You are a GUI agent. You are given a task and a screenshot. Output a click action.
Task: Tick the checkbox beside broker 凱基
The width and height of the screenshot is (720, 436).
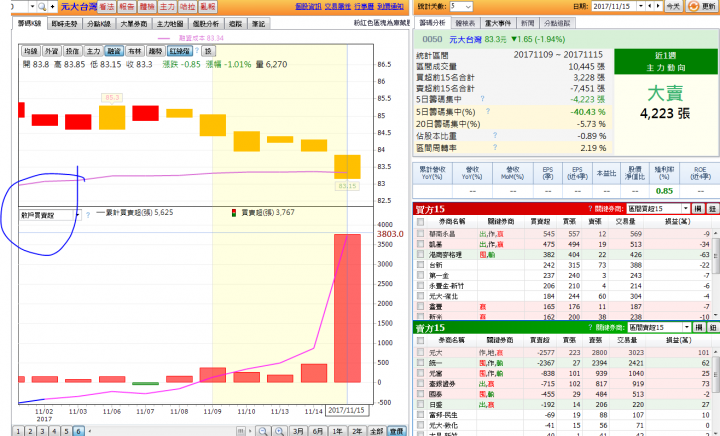coord(420,244)
